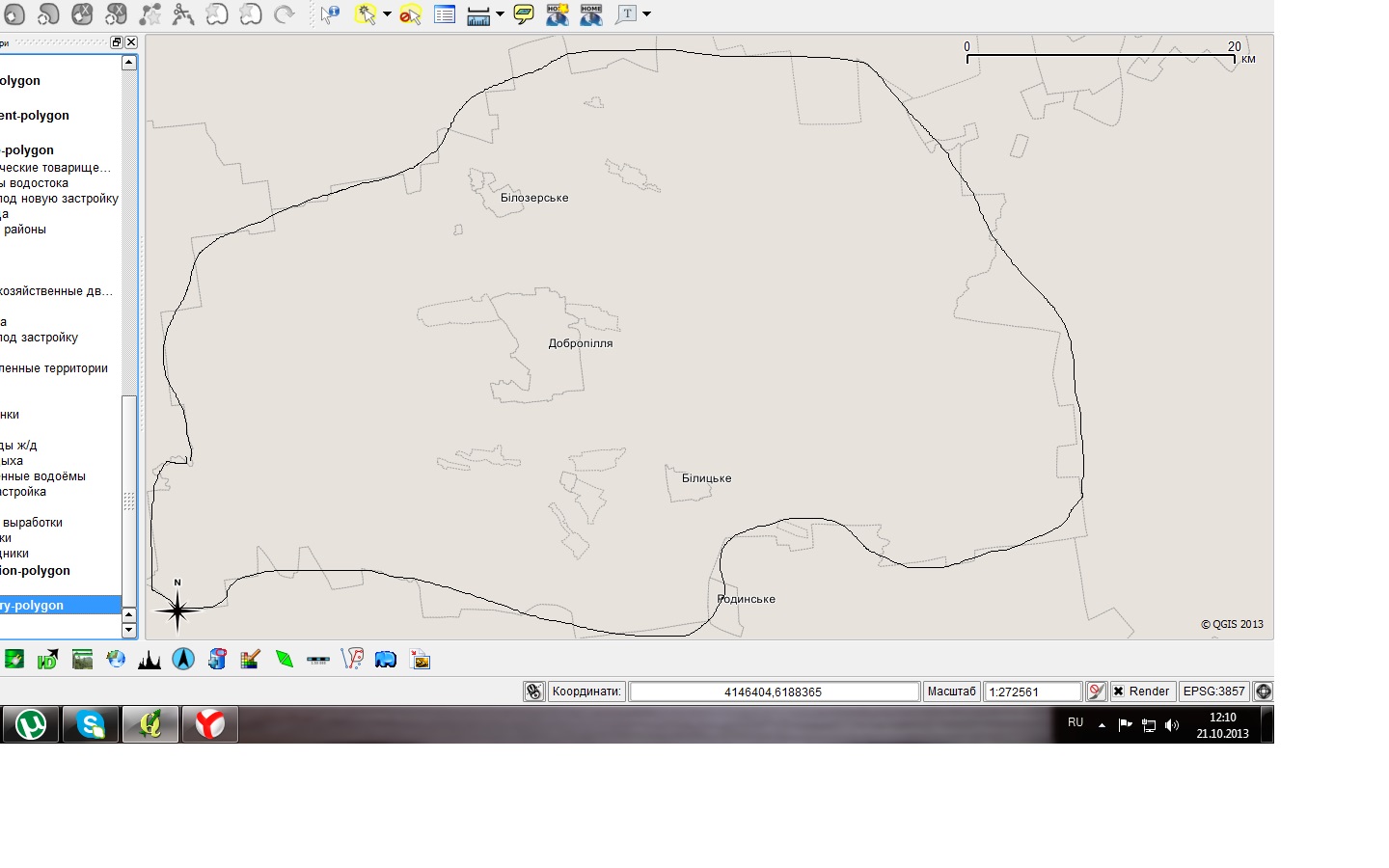Screen dimensions: 1389x868
Task: Click the blue database plus plugin icon
Action: (217, 660)
